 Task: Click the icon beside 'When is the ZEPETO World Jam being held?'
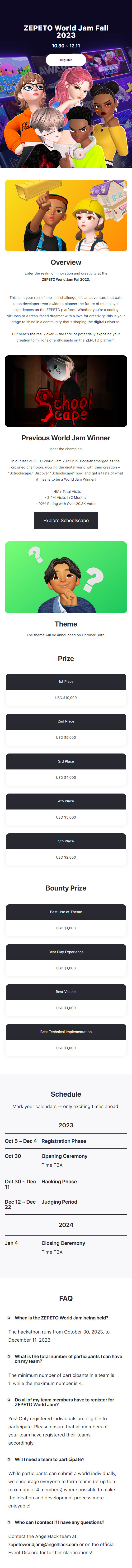(x=9, y=1318)
